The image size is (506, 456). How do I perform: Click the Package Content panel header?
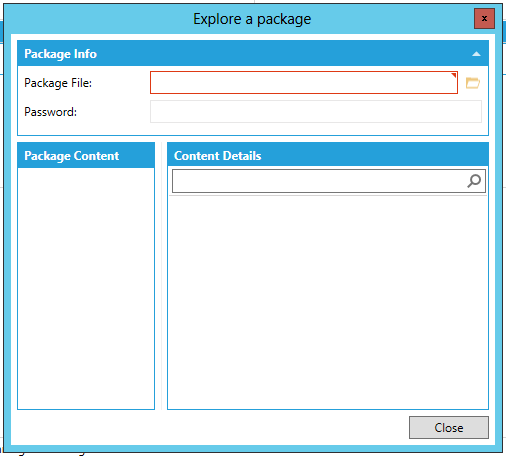[x=86, y=155]
